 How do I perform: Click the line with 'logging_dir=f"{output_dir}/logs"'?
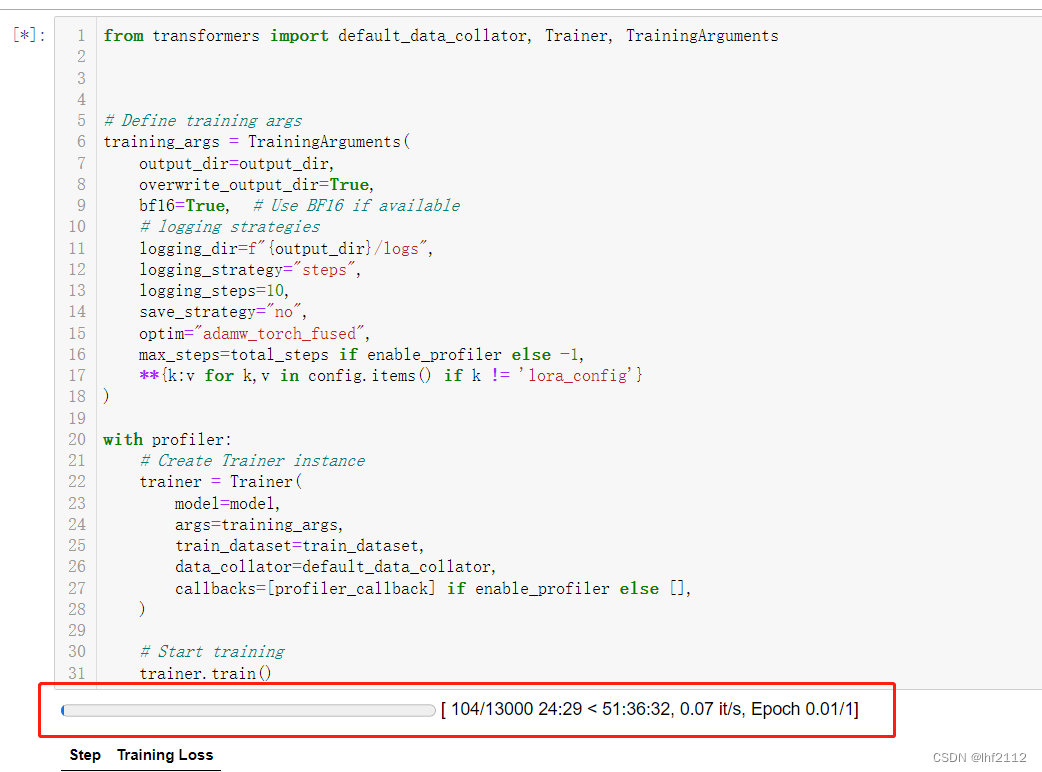[x=286, y=248]
